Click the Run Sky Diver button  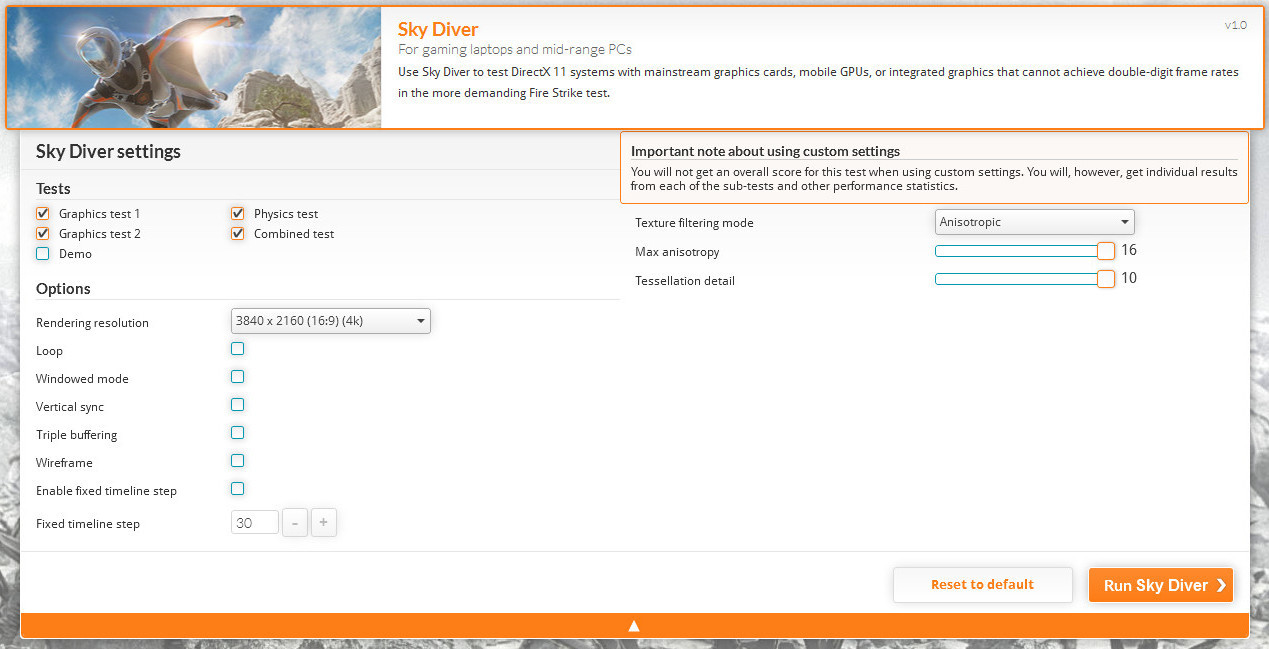coord(1161,585)
